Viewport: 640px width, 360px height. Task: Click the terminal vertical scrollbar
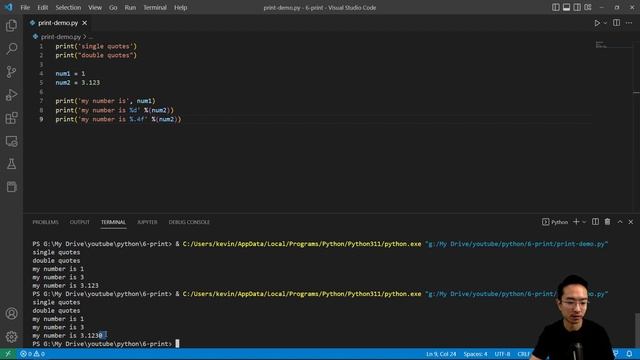point(637,329)
